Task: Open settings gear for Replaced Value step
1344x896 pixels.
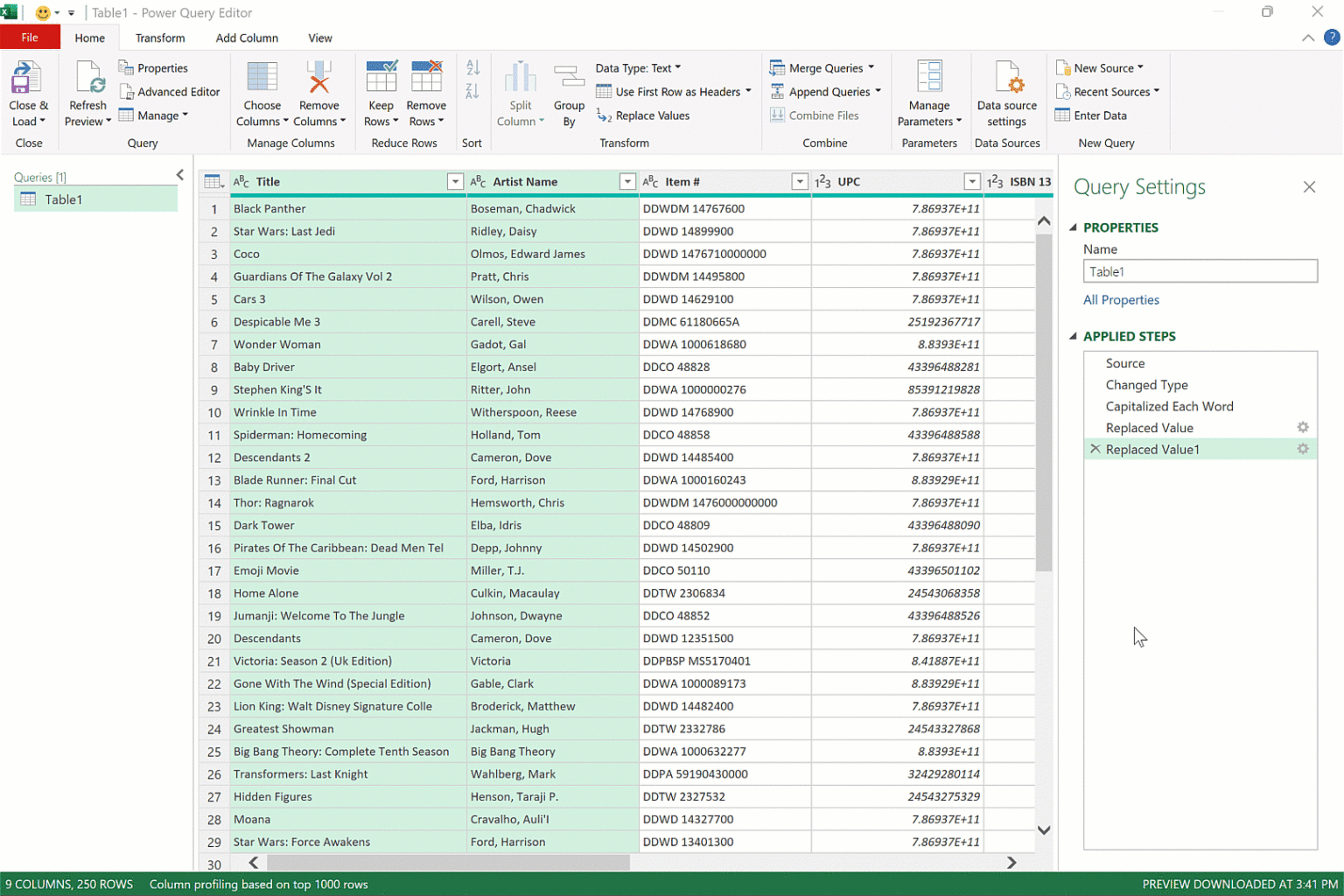Action: pos(1302,428)
